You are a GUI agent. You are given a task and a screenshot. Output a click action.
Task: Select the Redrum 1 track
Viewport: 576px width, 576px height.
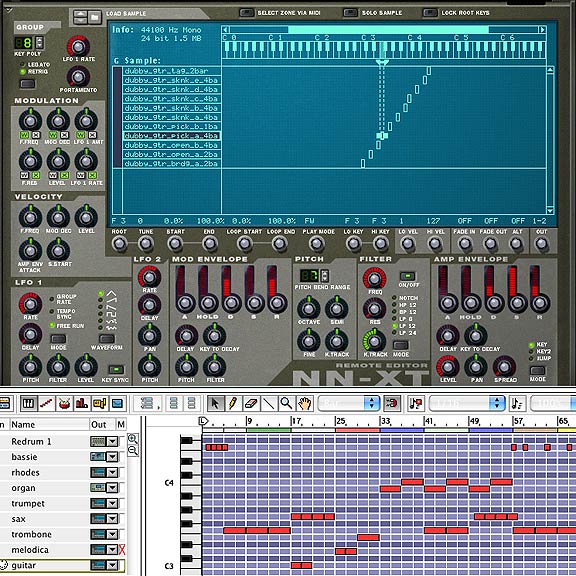[32, 442]
